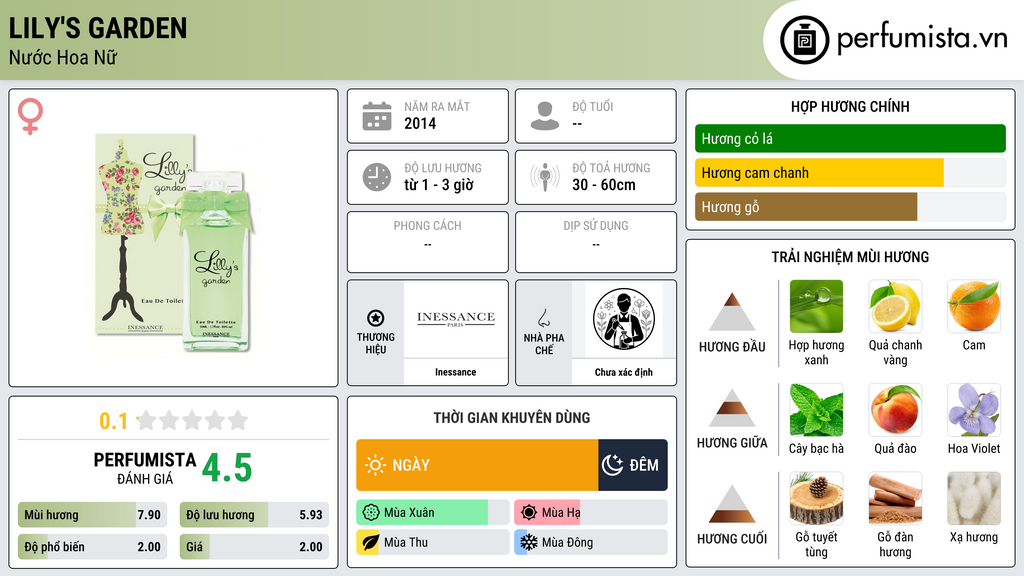Click the longevity value từ 1 - 3 giờ
Viewport: 1024px width, 576px height.
439,185
